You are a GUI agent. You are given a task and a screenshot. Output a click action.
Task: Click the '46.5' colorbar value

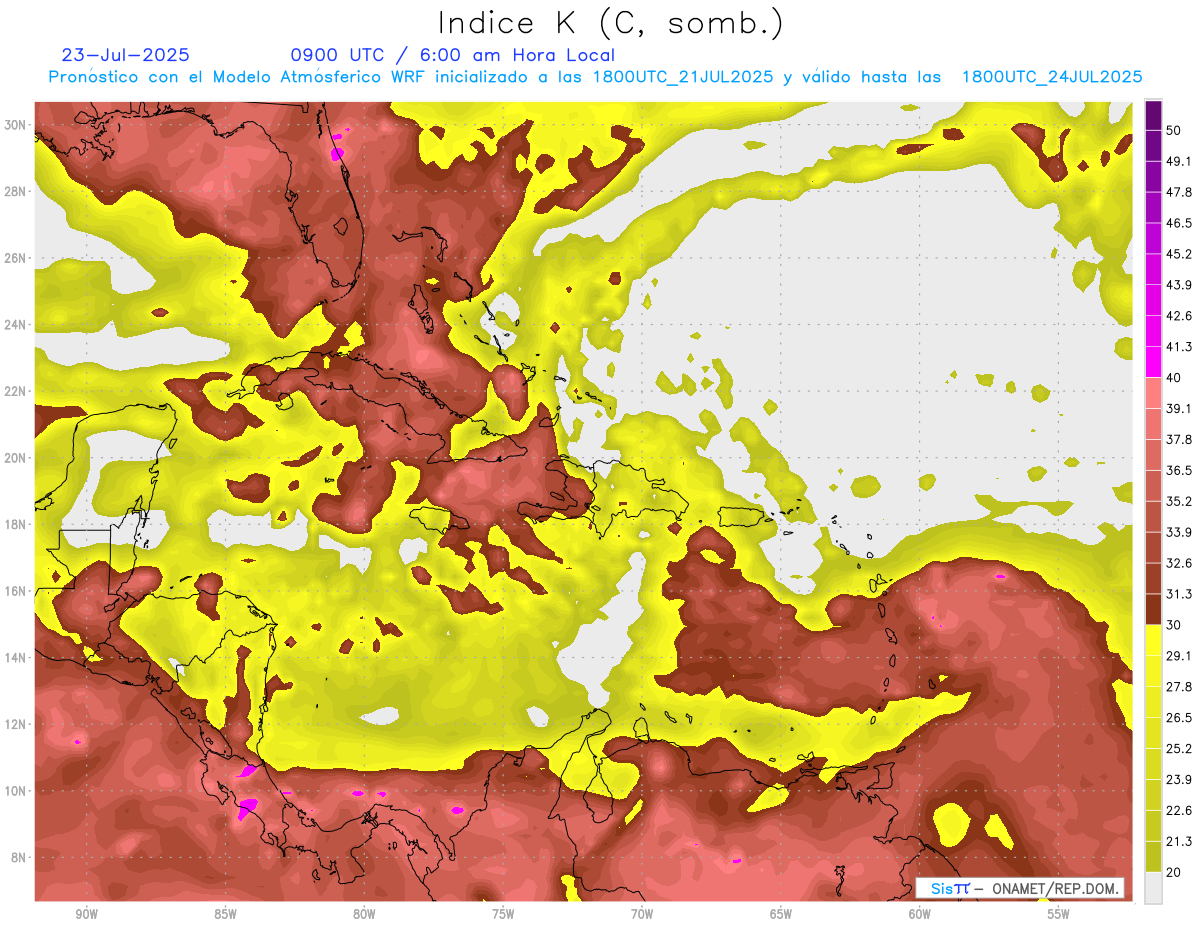pos(1179,223)
